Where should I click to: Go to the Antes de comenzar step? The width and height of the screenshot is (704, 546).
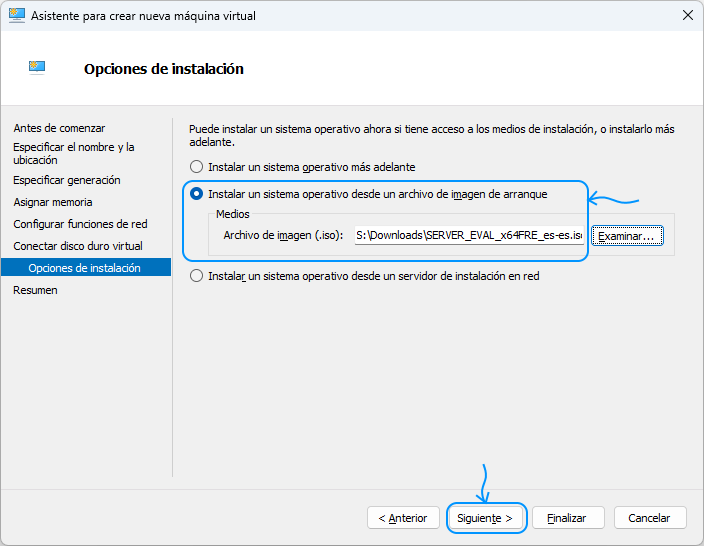pyautogui.click(x=59, y=128)
